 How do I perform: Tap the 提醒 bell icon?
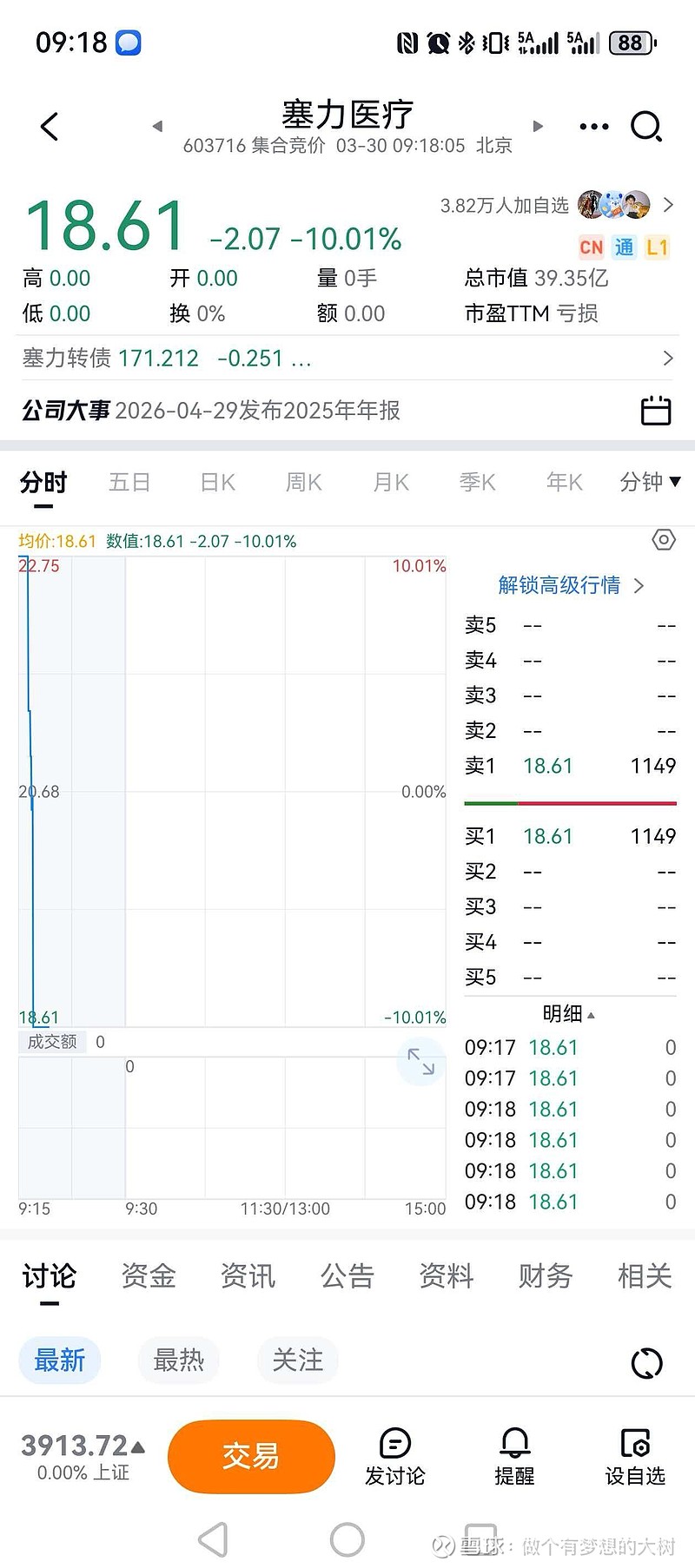[514, 1456]
